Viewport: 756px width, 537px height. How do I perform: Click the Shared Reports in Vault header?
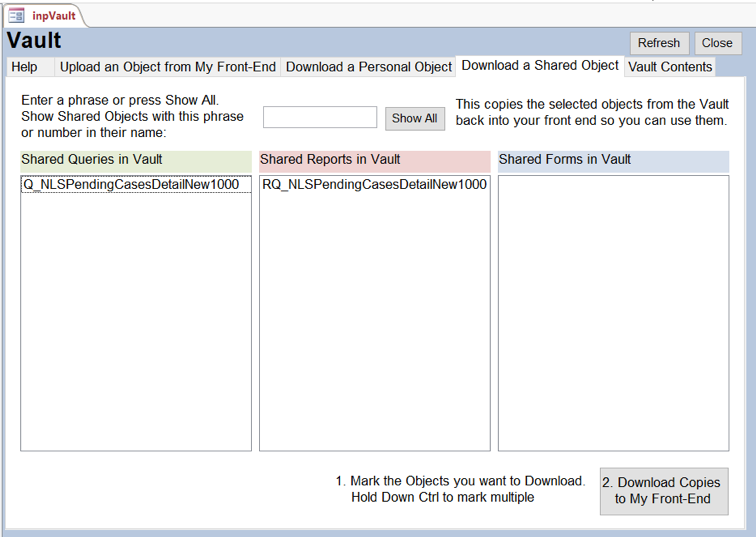coord(374,160)
